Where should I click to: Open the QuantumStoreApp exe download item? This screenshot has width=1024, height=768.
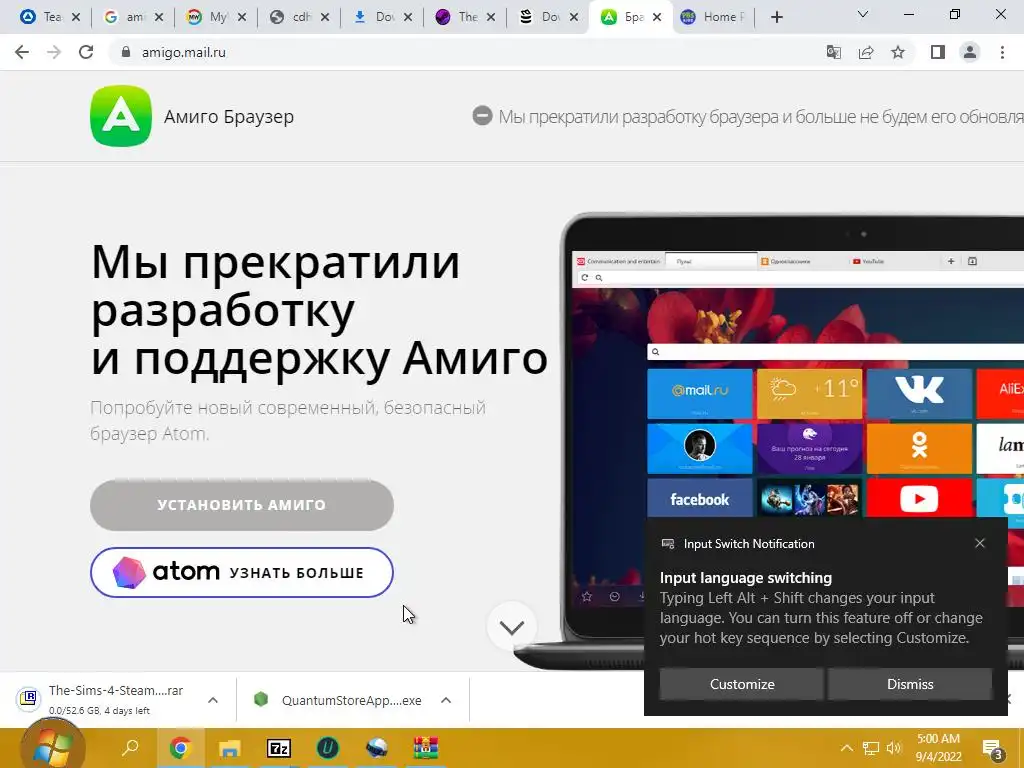(340, 700)
